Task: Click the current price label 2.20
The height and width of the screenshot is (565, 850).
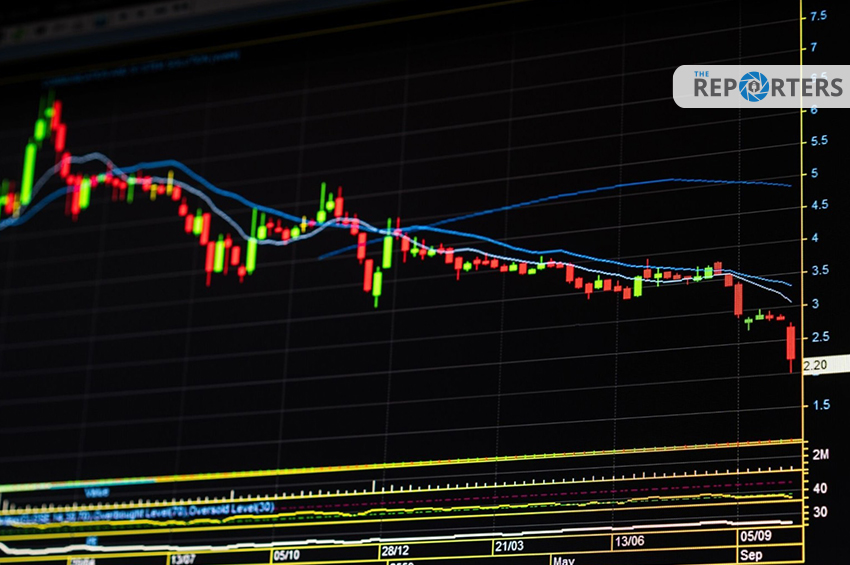Action: point(815,366)
